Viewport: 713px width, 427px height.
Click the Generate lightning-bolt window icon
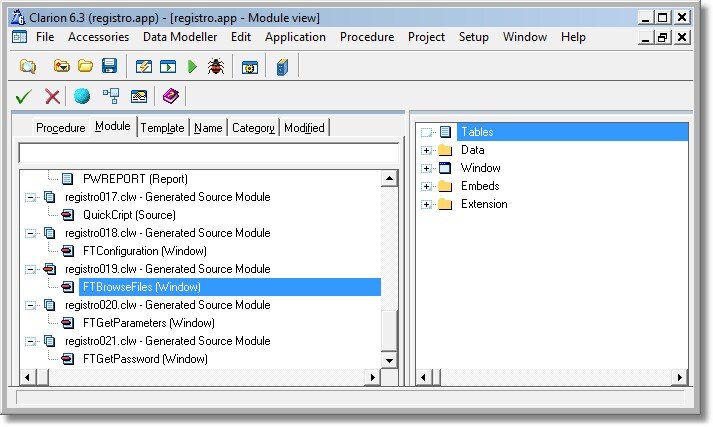tap(144, 67)
